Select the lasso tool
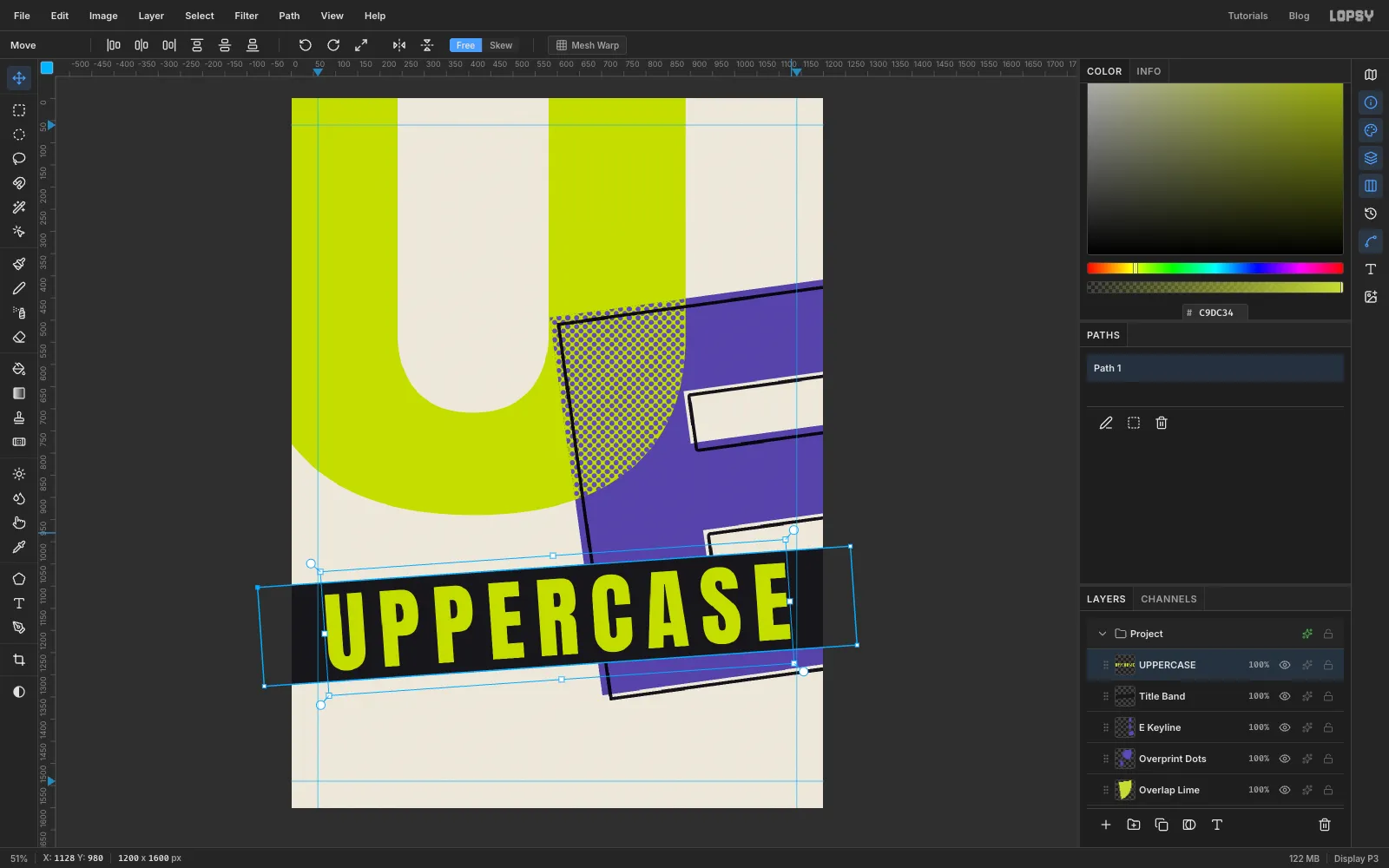1389x868 pixels. [x=19, y=159]
